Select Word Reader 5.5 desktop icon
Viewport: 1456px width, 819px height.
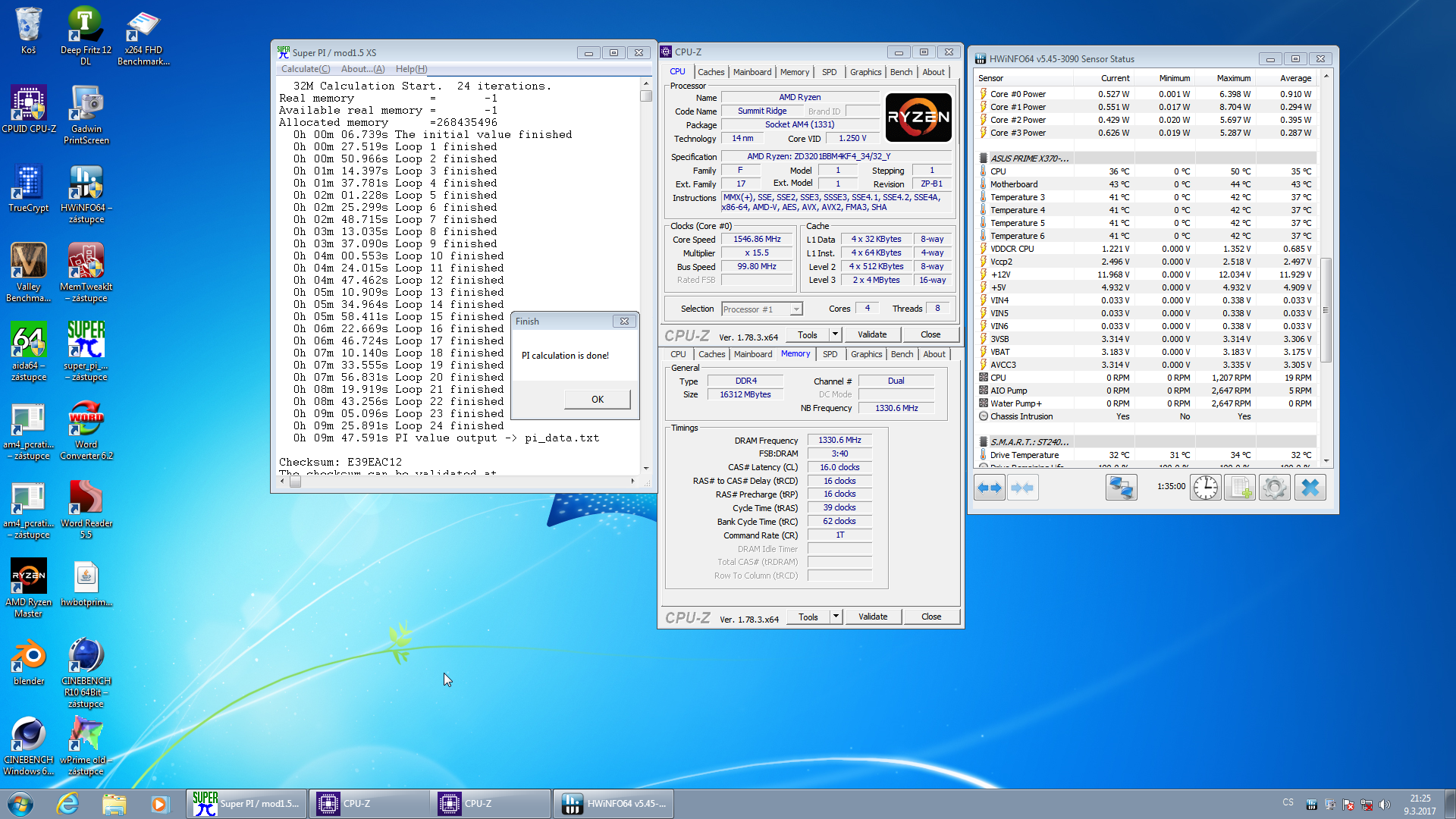86,509
